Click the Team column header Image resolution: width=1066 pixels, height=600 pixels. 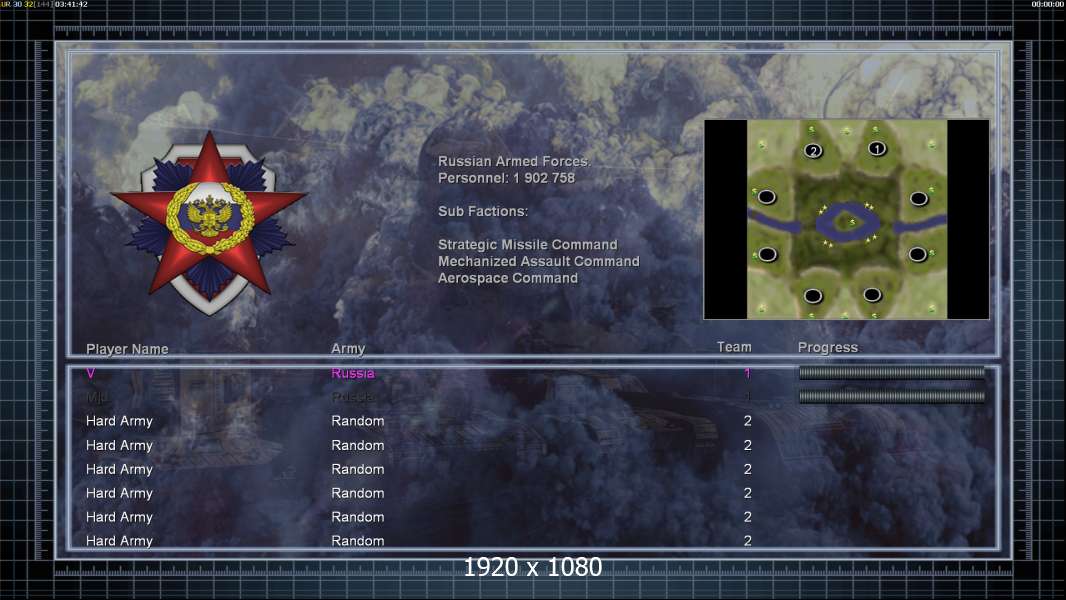(734, 347)
